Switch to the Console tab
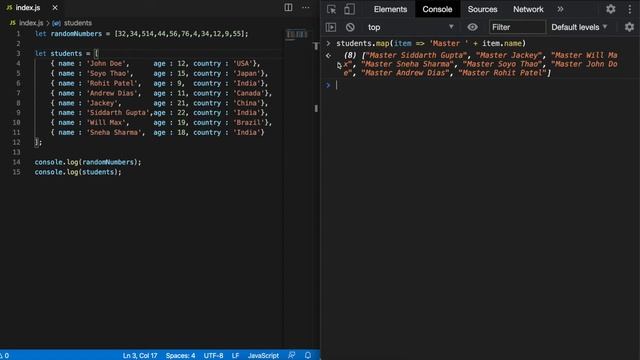640x360 pixels. [x=437, y=9]
